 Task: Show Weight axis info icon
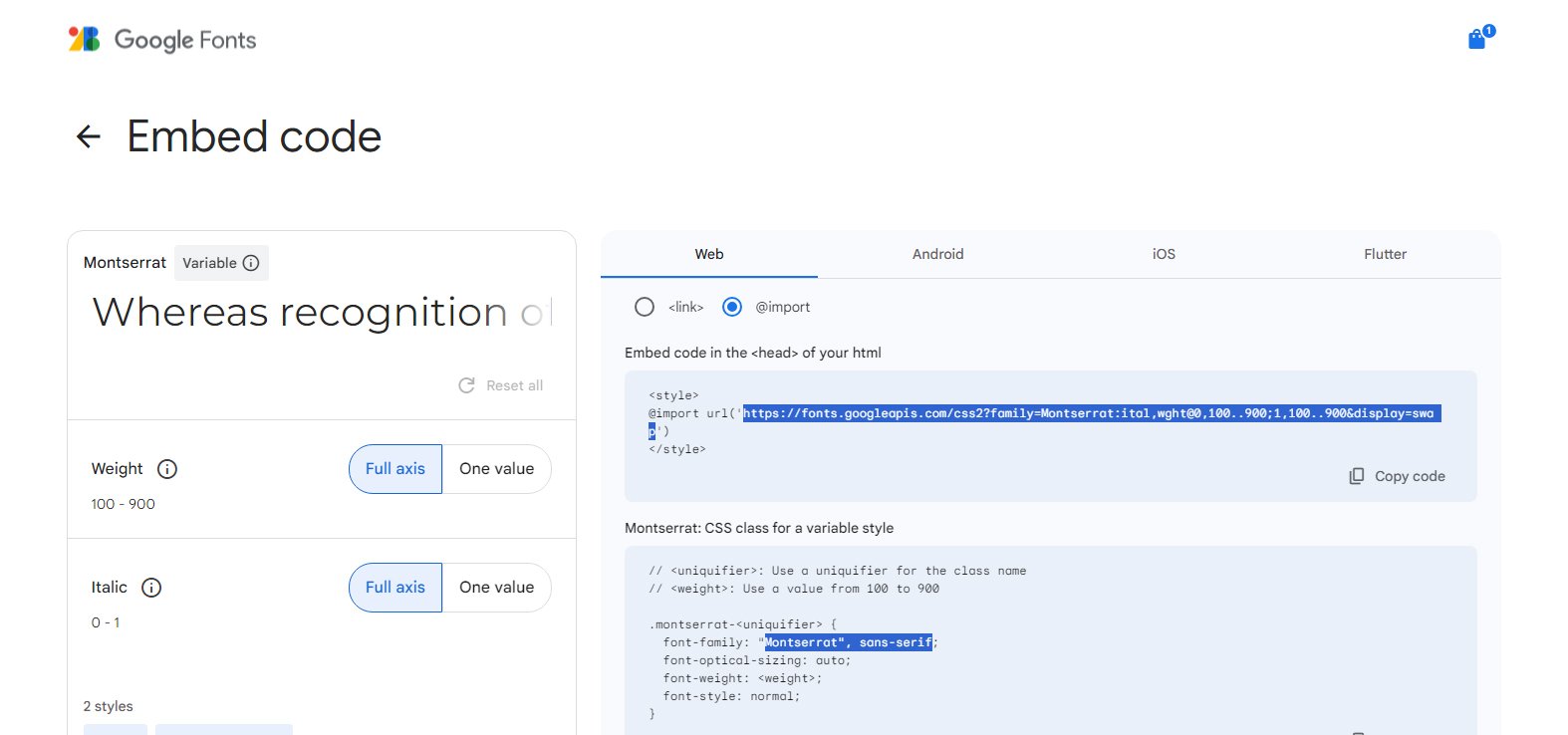167,469
